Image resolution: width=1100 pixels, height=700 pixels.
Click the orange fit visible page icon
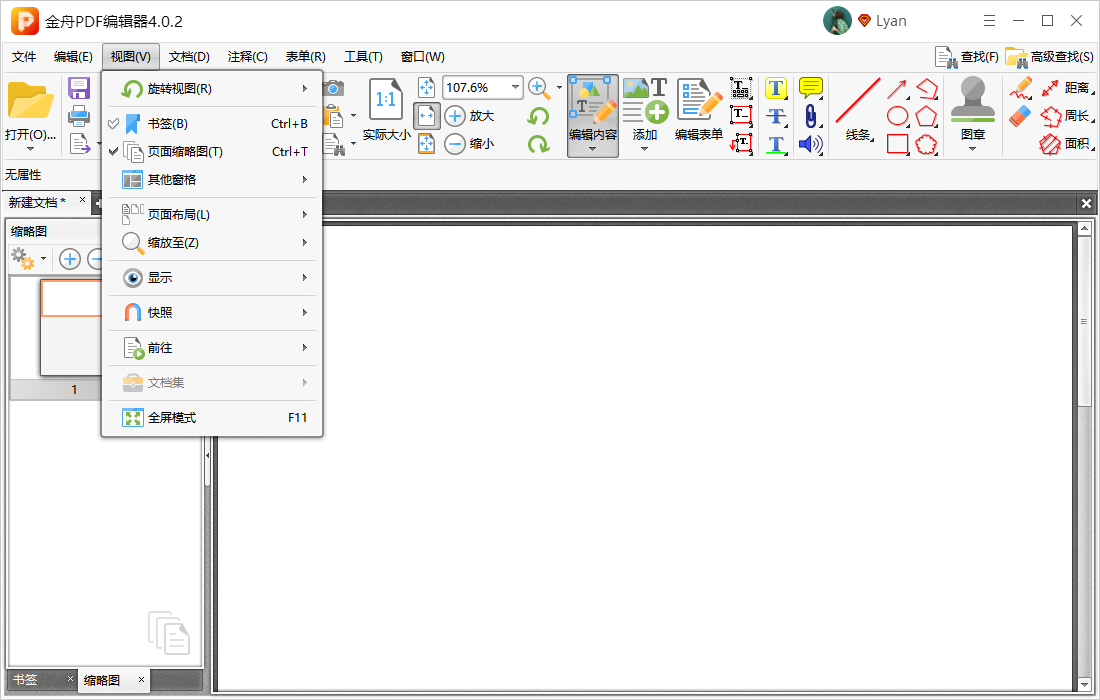(427, 144)
